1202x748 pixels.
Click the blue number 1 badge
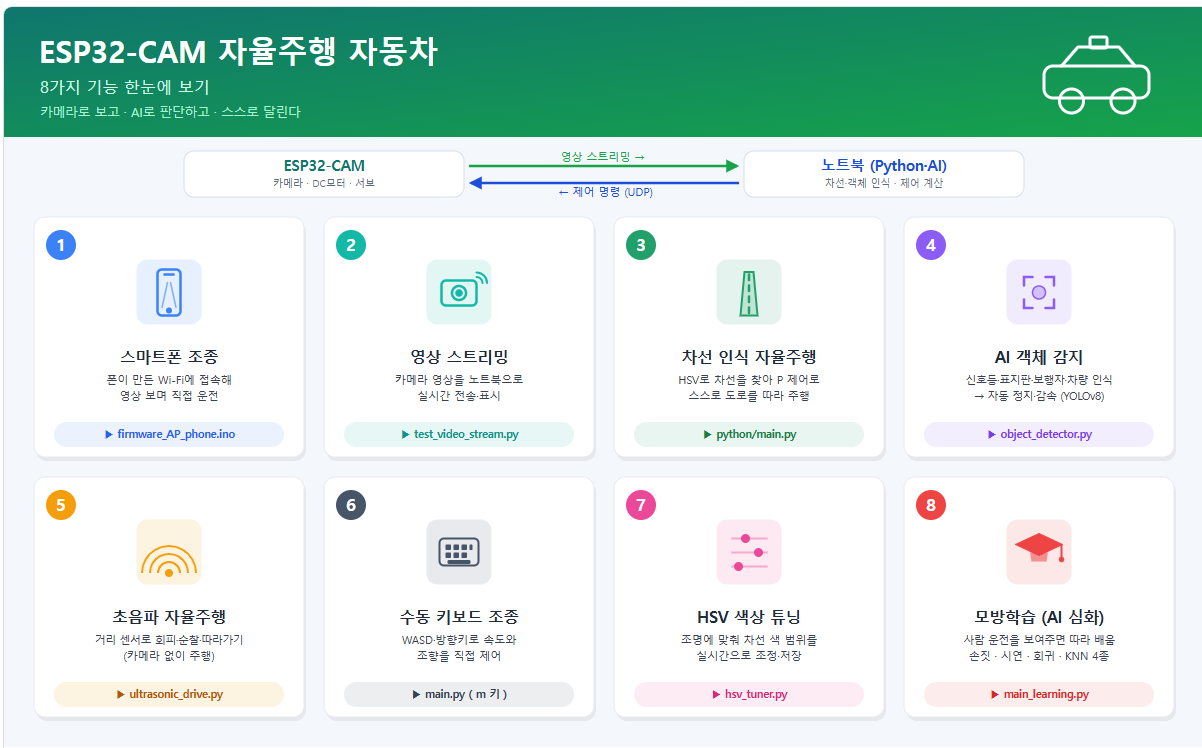click(x=61, y=245)
